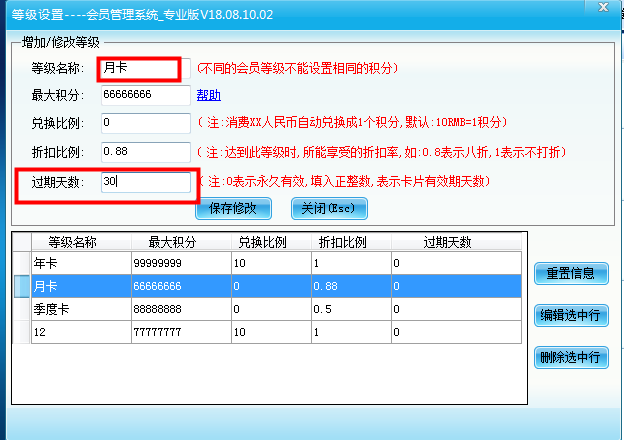624x440 pixels.
Task: Click the 最大积分 column header
Action: point(172,242)
